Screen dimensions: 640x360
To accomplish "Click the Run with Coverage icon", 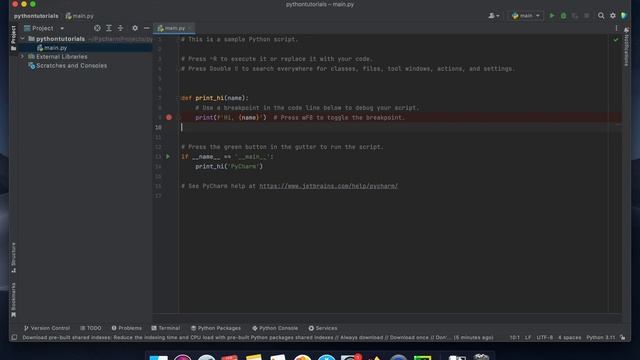I will (575, 16).
